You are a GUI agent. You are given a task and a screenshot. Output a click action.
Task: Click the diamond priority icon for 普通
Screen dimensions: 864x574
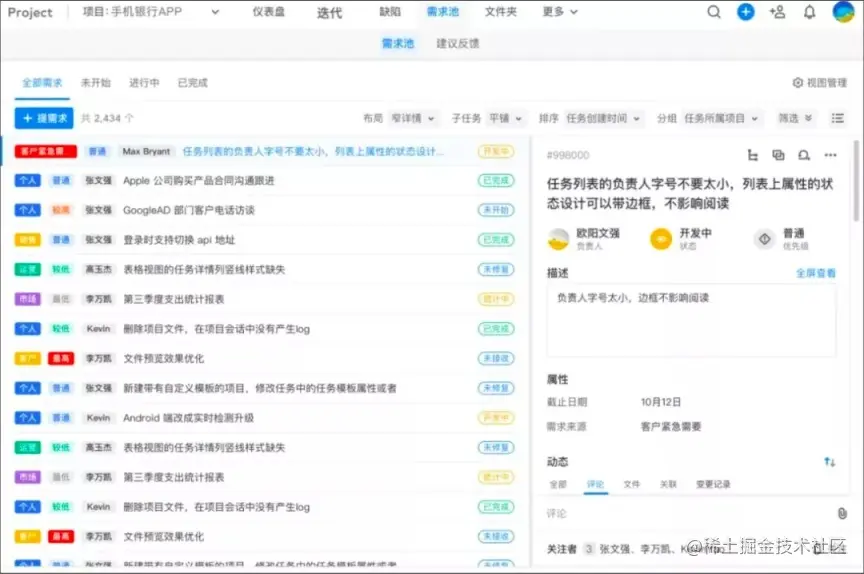(764, 239)
